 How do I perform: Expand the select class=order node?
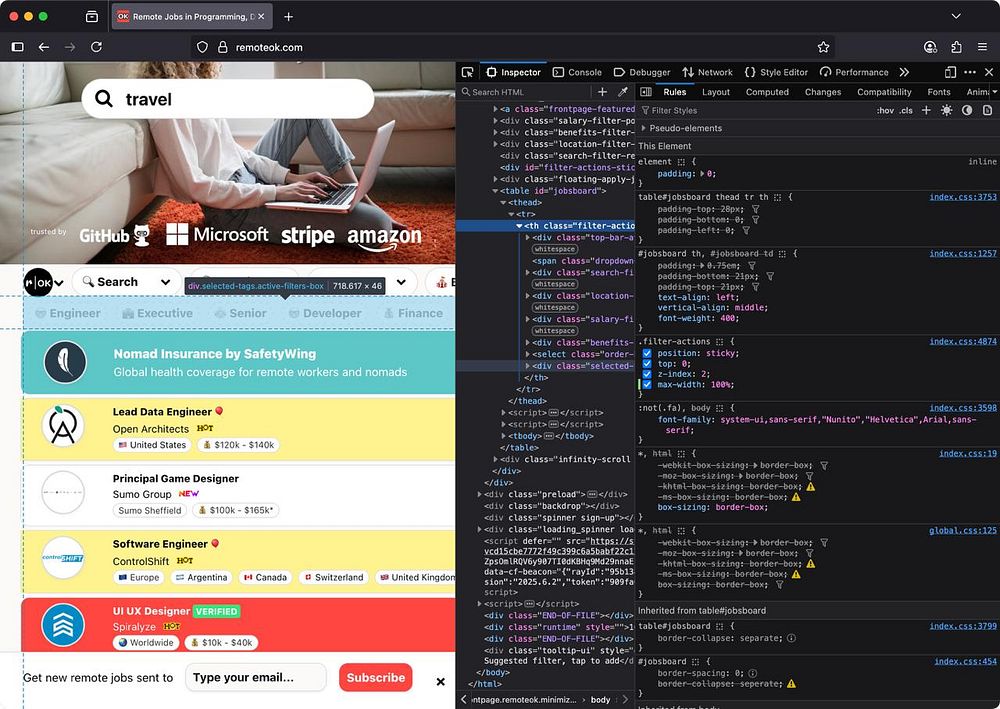[527, 354]
